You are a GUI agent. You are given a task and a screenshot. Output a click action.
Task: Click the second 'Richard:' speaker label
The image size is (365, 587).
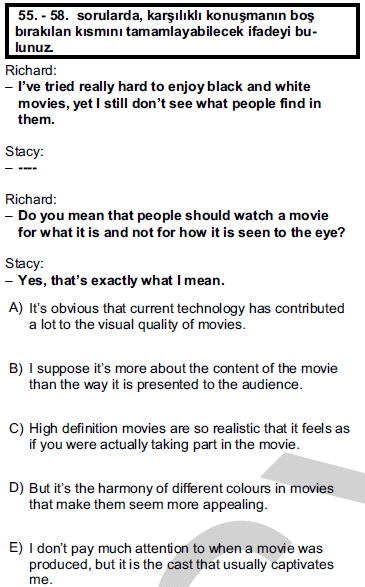tap(31, 199)
